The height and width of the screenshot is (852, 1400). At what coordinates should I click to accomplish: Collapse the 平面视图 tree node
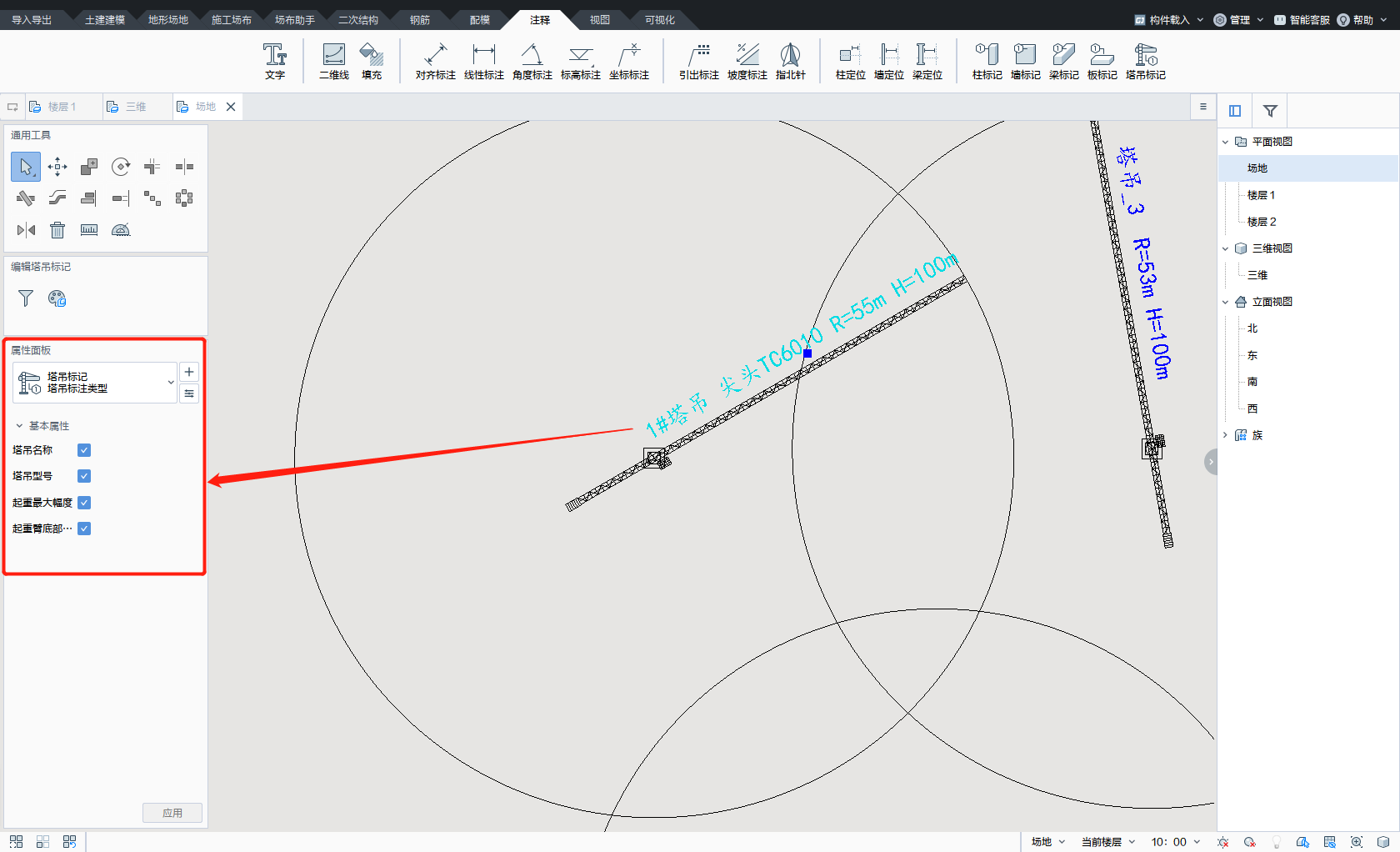[1225, 142]
